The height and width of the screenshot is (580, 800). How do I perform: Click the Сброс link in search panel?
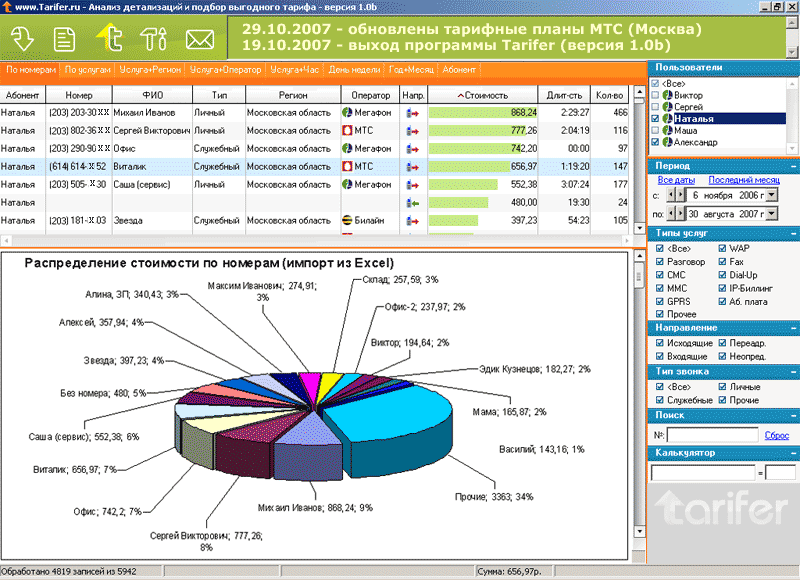point(776,435)
